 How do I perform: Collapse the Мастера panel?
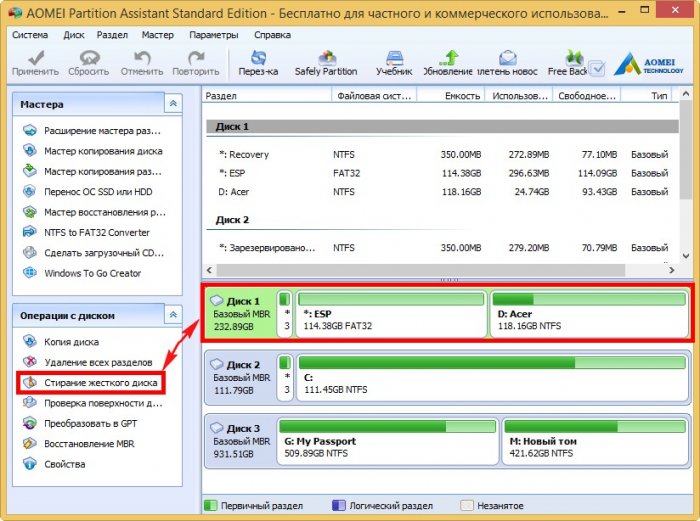174,104
